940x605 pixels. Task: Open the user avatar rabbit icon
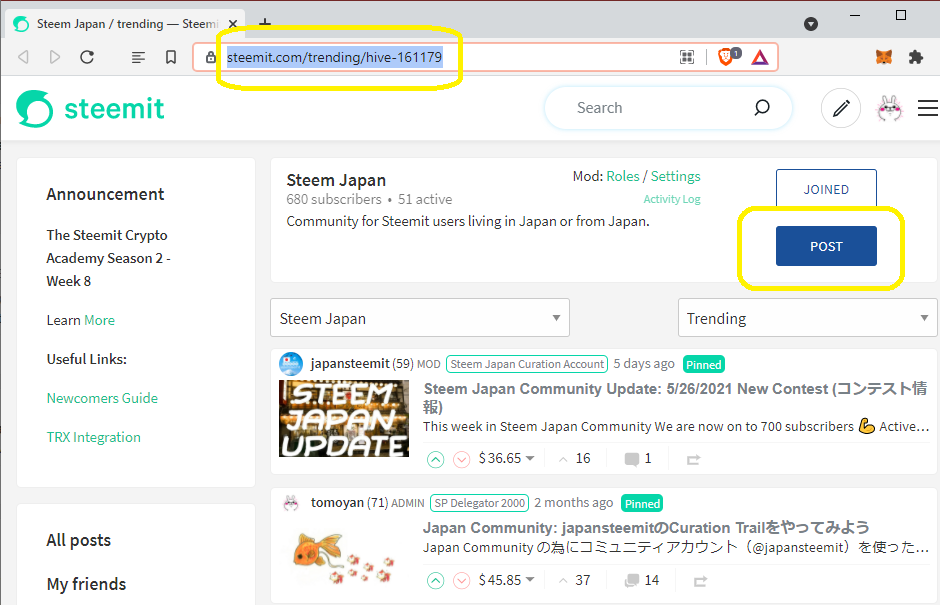pyautogui.click(x=889, y=109)
